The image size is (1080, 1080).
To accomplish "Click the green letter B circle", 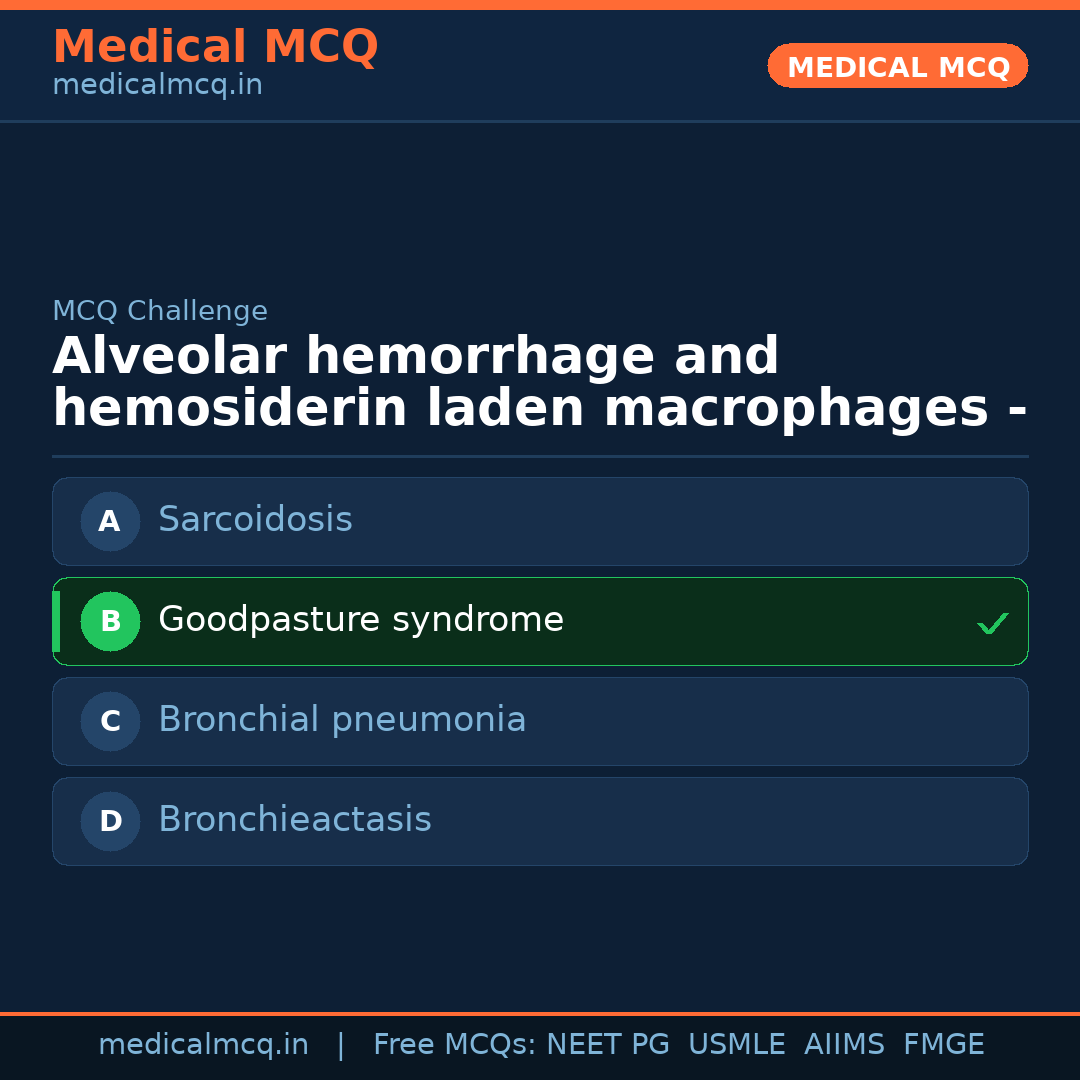I will [x=110, y=621].
